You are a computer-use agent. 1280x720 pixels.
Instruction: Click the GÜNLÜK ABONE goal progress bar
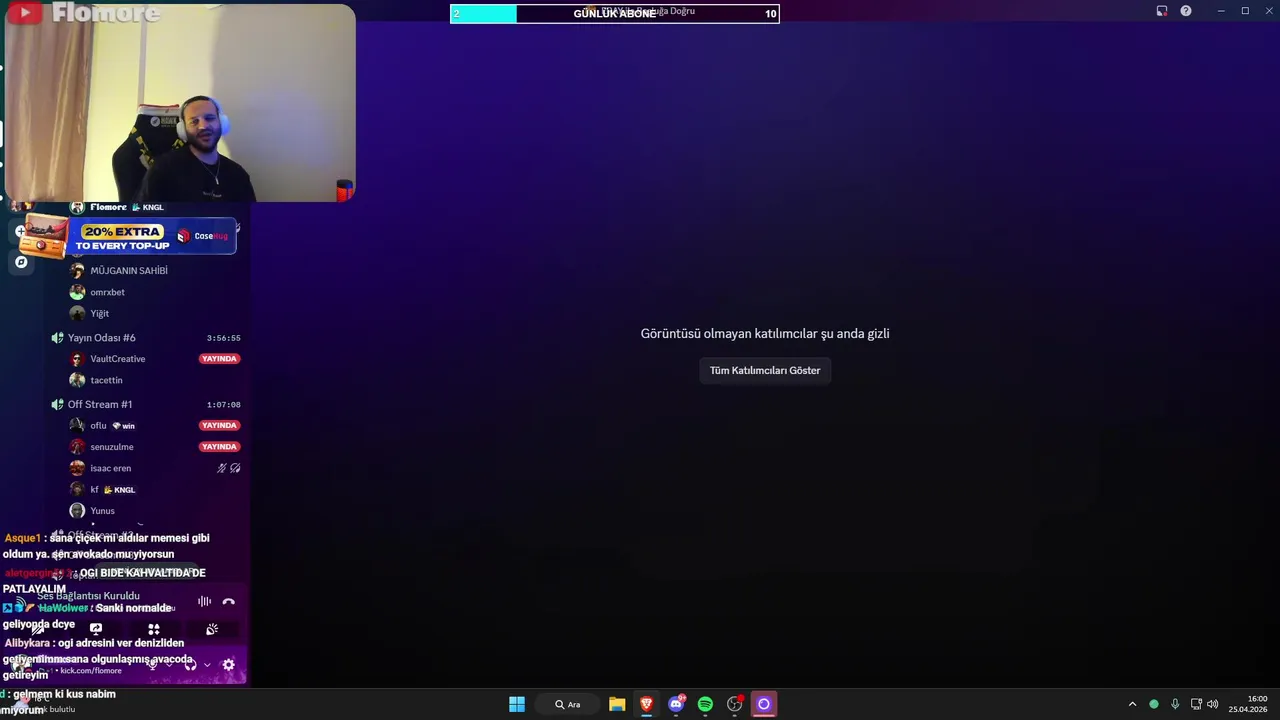[x=614, y=13]
